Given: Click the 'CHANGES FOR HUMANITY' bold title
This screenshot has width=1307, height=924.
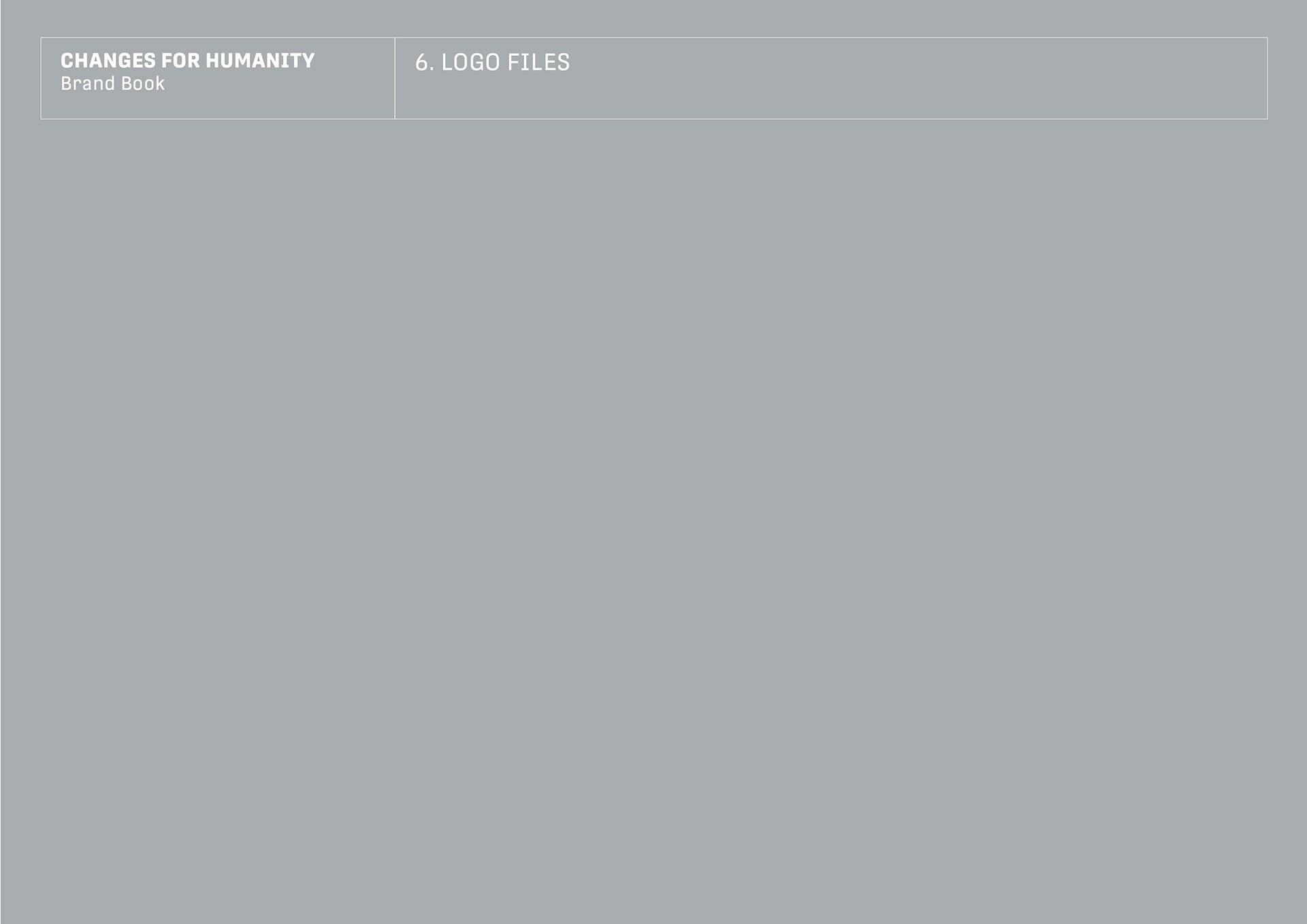Looking at the screenshot, I should pos(187,61).
